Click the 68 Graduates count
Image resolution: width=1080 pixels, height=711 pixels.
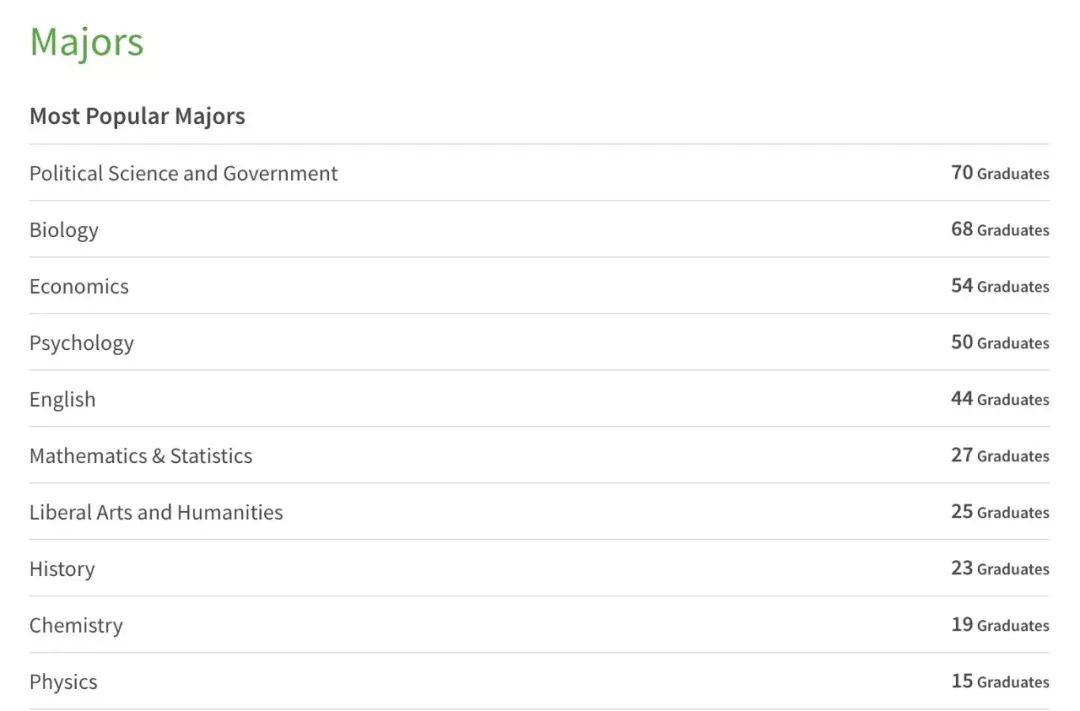tap(999, 230)
